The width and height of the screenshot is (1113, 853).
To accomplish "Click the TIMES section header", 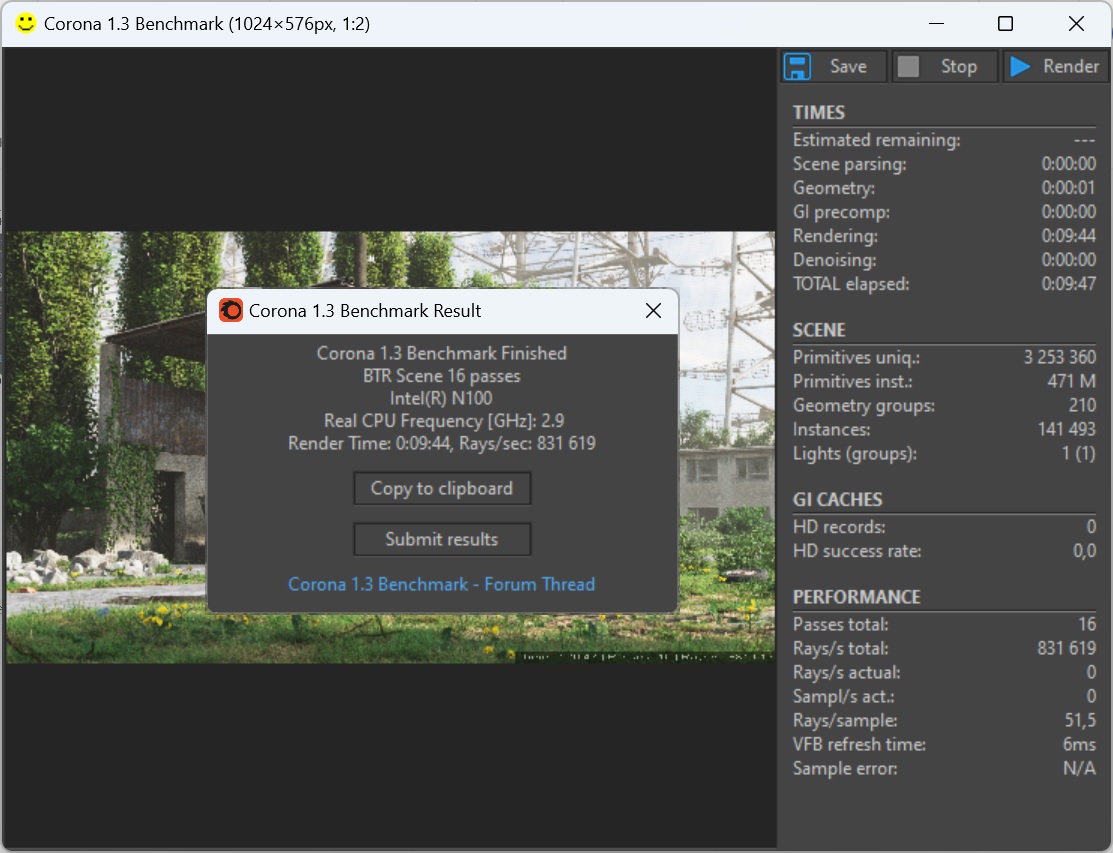I will (818, 113).
